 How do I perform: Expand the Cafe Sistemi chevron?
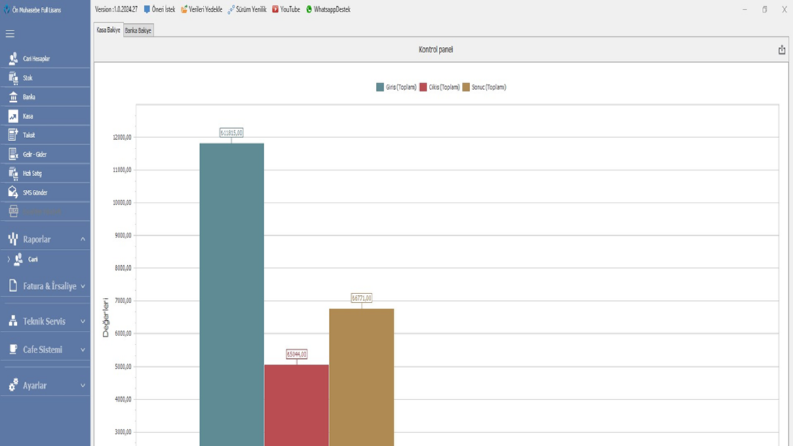[x=82, y=350]
